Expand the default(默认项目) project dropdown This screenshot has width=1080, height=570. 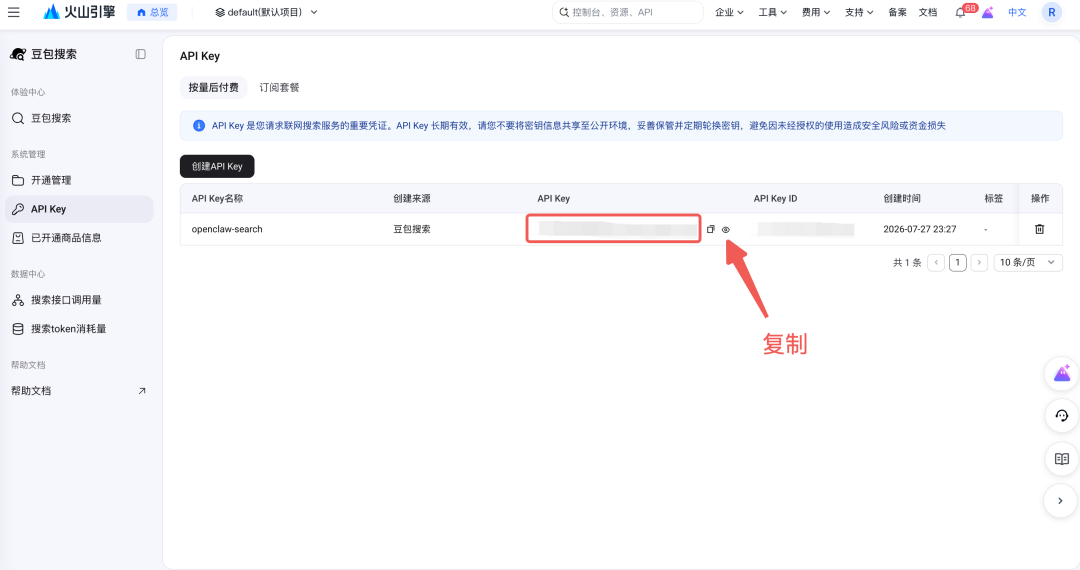(266, 12)
